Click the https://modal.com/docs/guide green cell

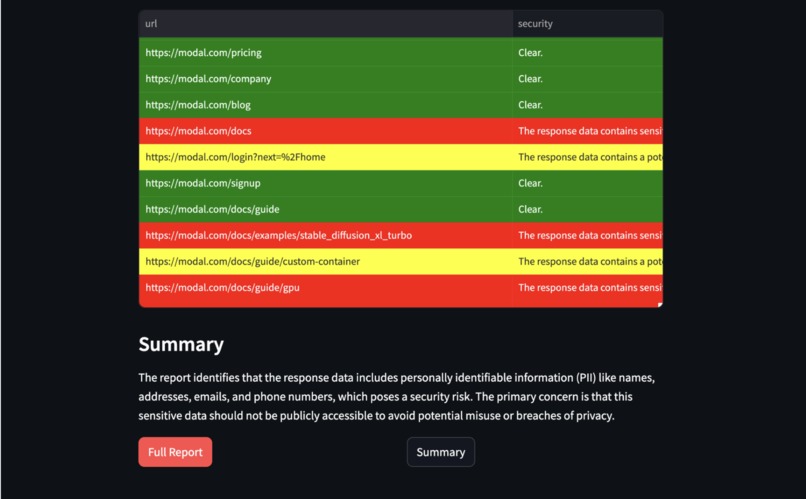click(325, 209)
